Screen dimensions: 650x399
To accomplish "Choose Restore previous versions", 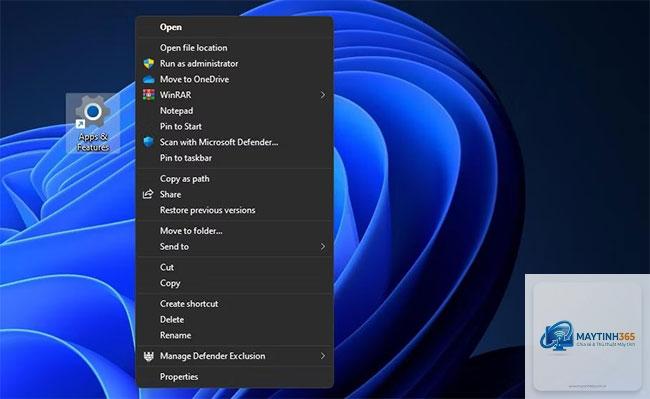I will [235, 210].
